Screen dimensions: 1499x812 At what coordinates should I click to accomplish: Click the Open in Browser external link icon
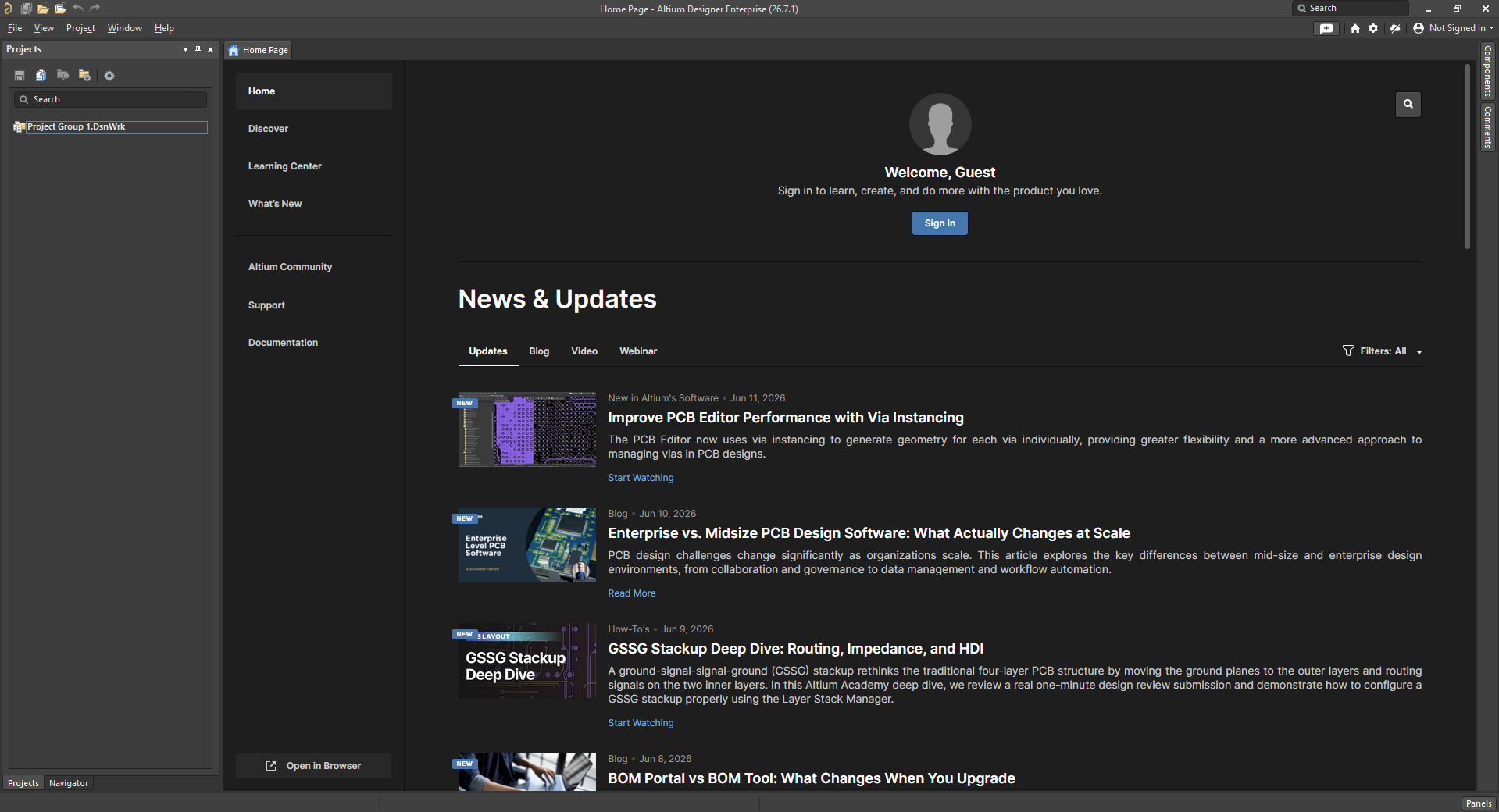(x=271, y=766)
